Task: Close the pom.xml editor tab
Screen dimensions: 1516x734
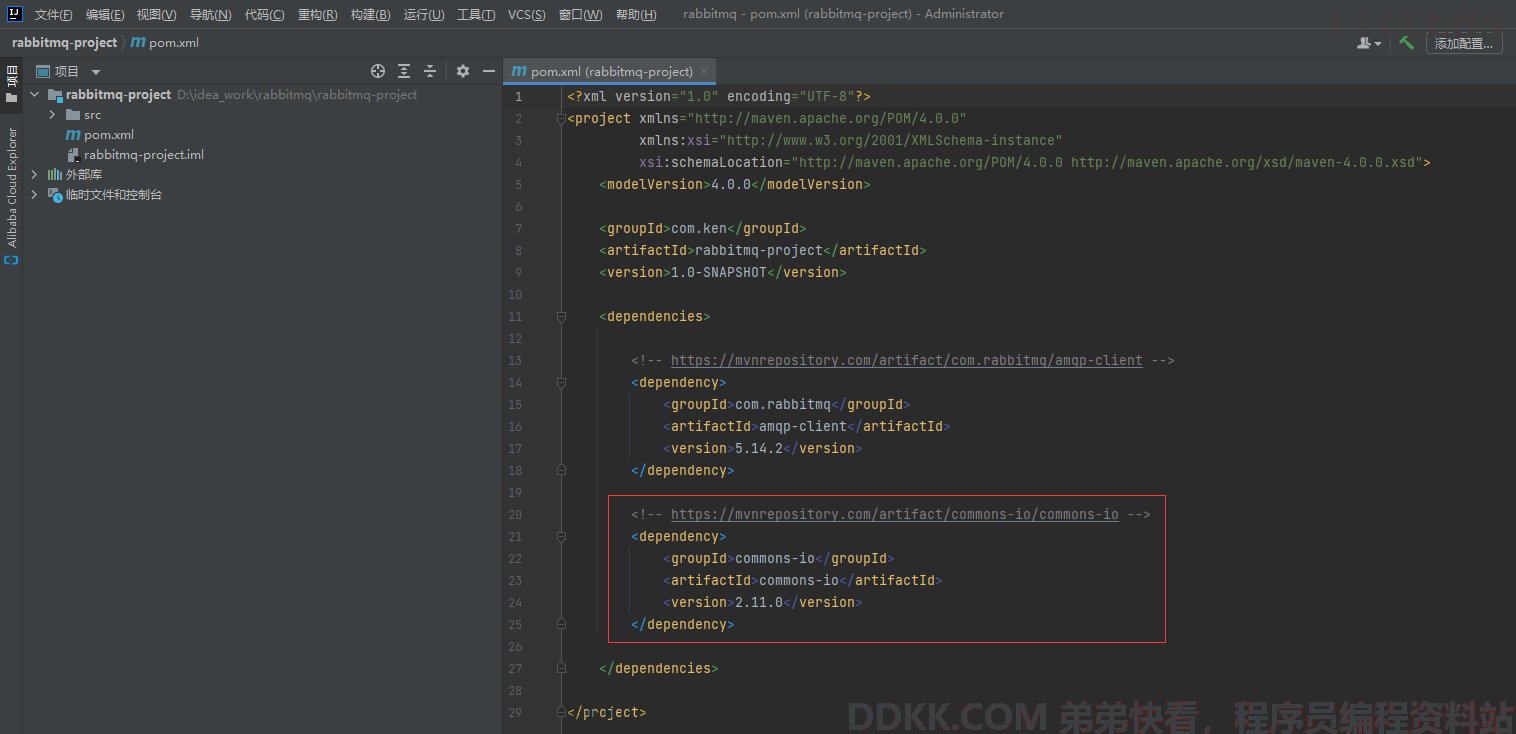Action: click(704, 71)
